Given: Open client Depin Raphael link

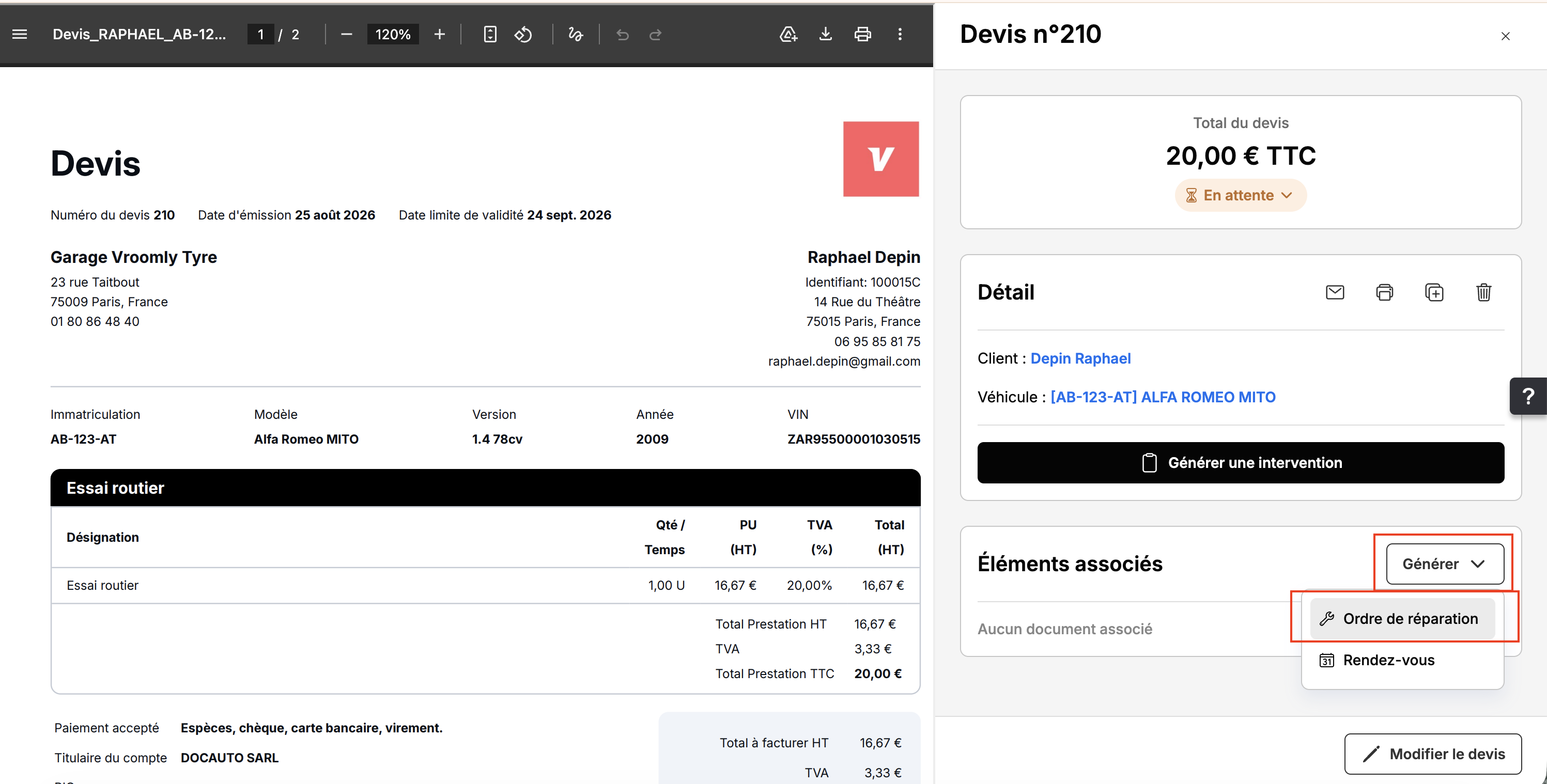Looking at the screenshot, I should (x=1080, y=358).
